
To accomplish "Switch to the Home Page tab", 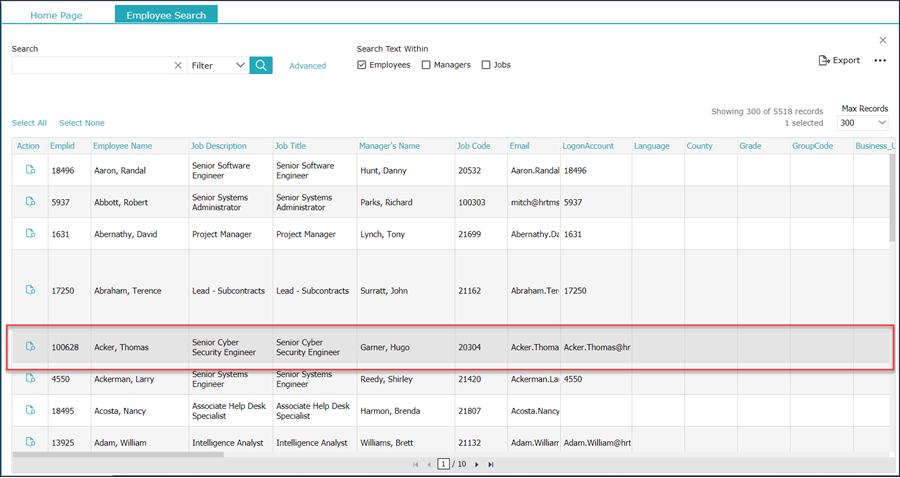I will pyautogui.click(x=56, y=15).
